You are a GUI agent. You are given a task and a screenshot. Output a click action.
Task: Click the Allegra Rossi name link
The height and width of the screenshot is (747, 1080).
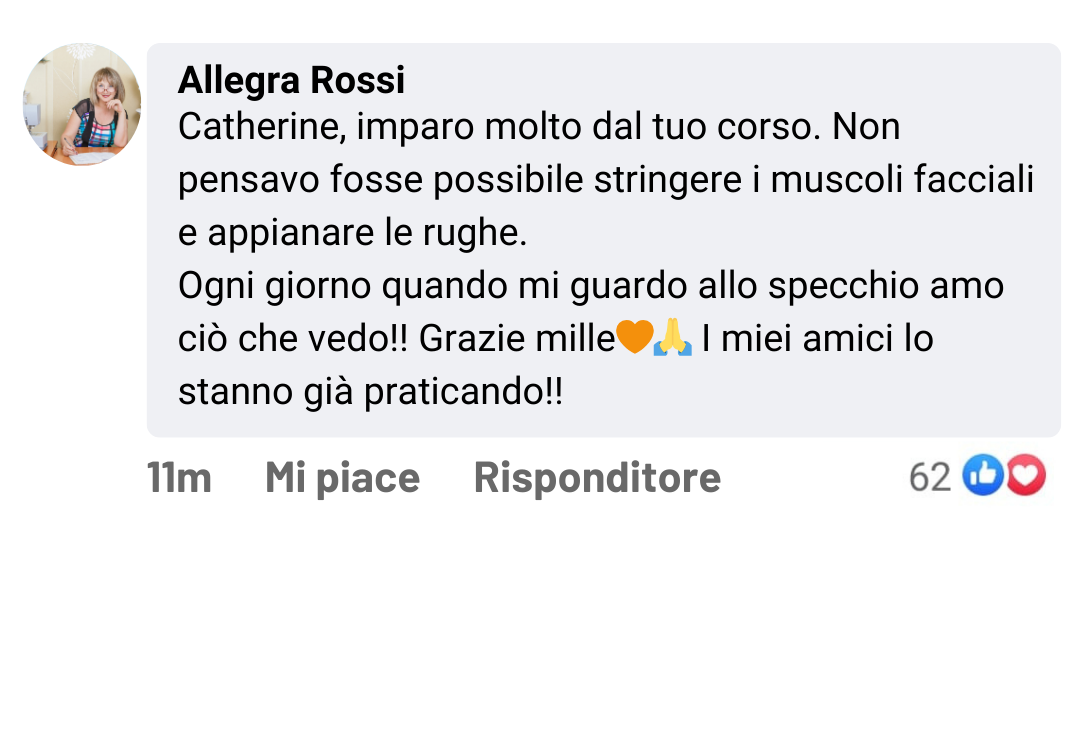click(x=291, y=80)
